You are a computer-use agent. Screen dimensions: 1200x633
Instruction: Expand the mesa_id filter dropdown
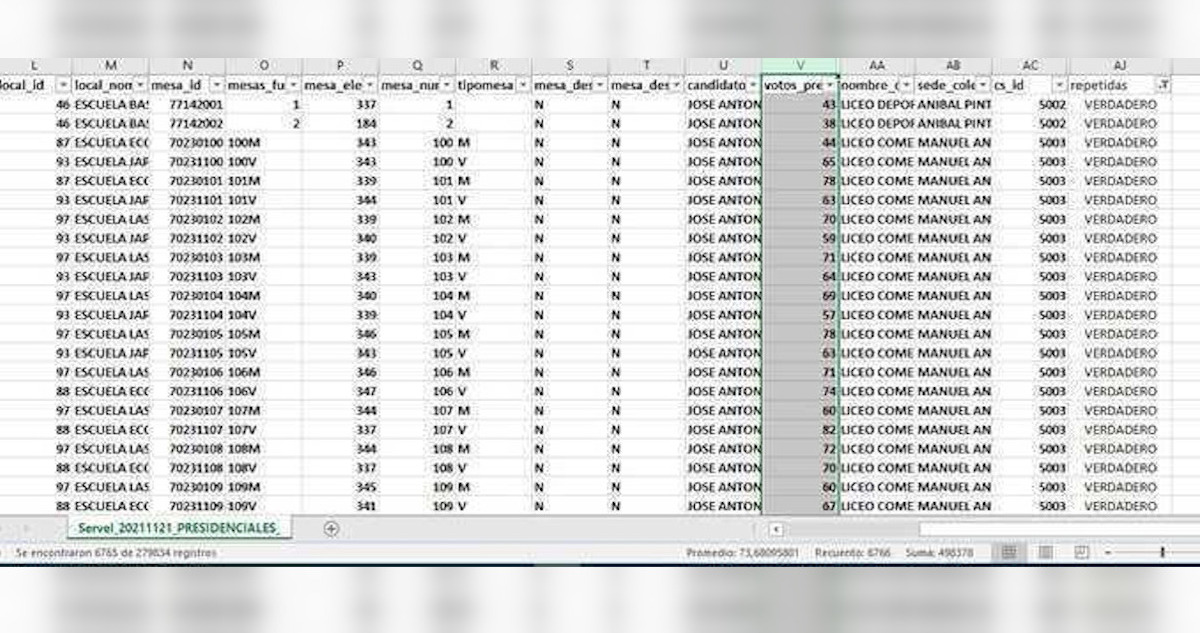217,86
